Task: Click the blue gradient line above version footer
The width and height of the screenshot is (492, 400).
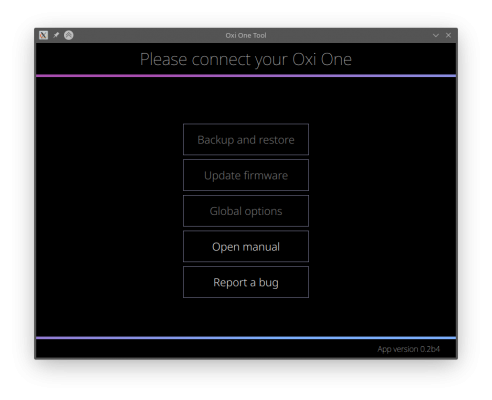Action: 246,338
